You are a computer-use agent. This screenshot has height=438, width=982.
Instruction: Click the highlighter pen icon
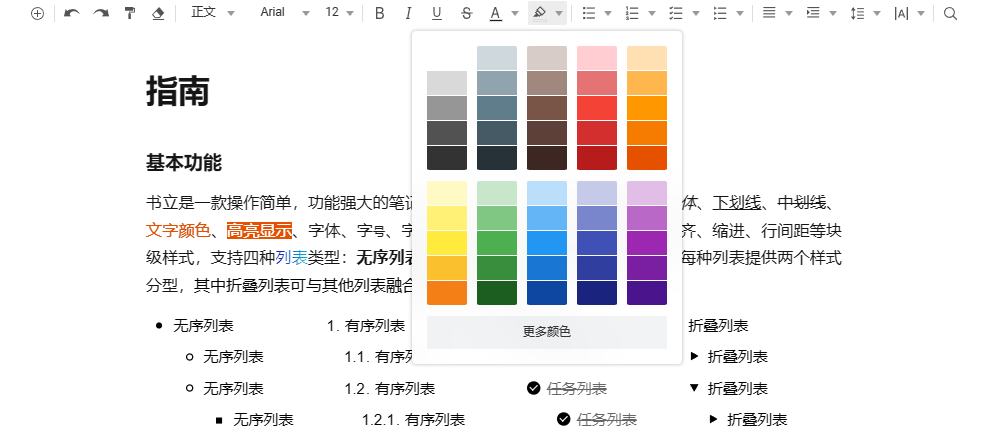pos(539,13)
